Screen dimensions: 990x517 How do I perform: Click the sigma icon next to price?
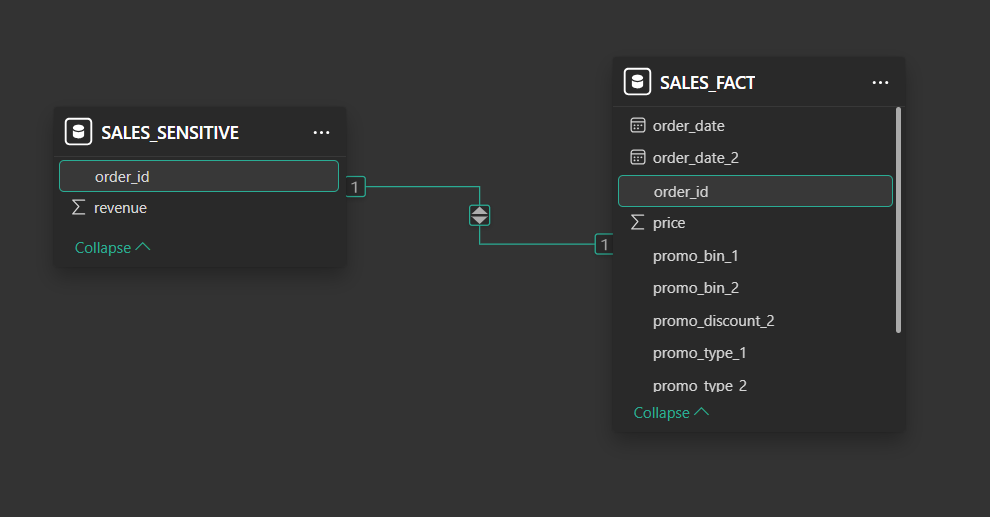coord(638,222)
